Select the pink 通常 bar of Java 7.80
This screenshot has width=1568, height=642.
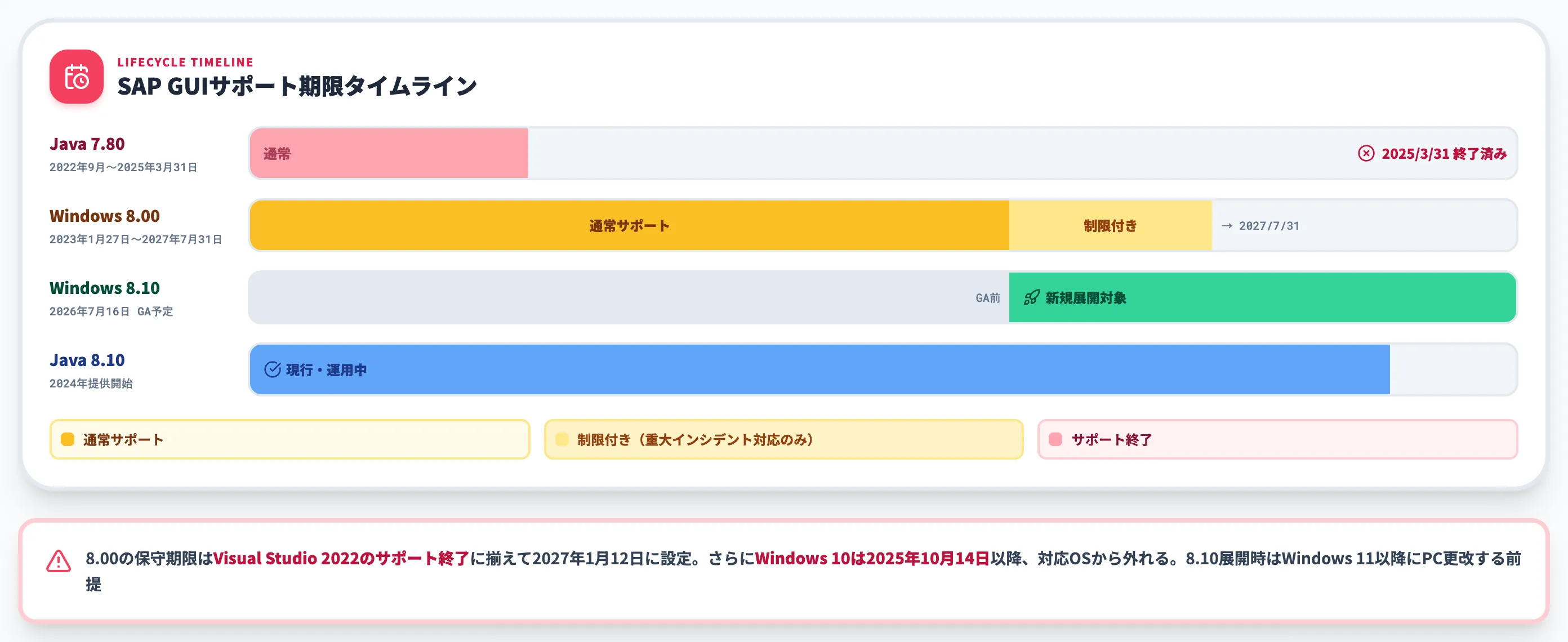point(389,153)
